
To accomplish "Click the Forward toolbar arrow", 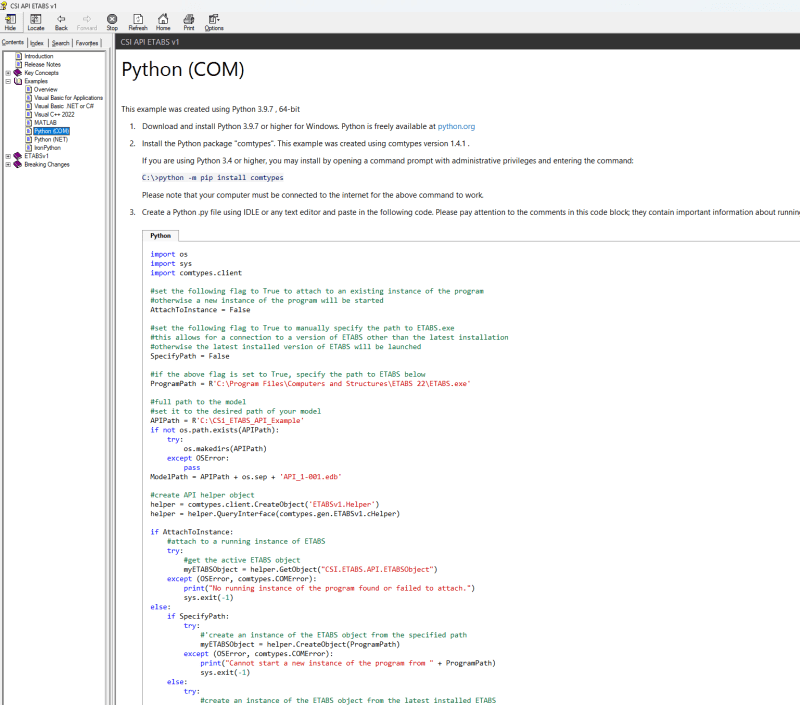I will [x=87, y=22].
